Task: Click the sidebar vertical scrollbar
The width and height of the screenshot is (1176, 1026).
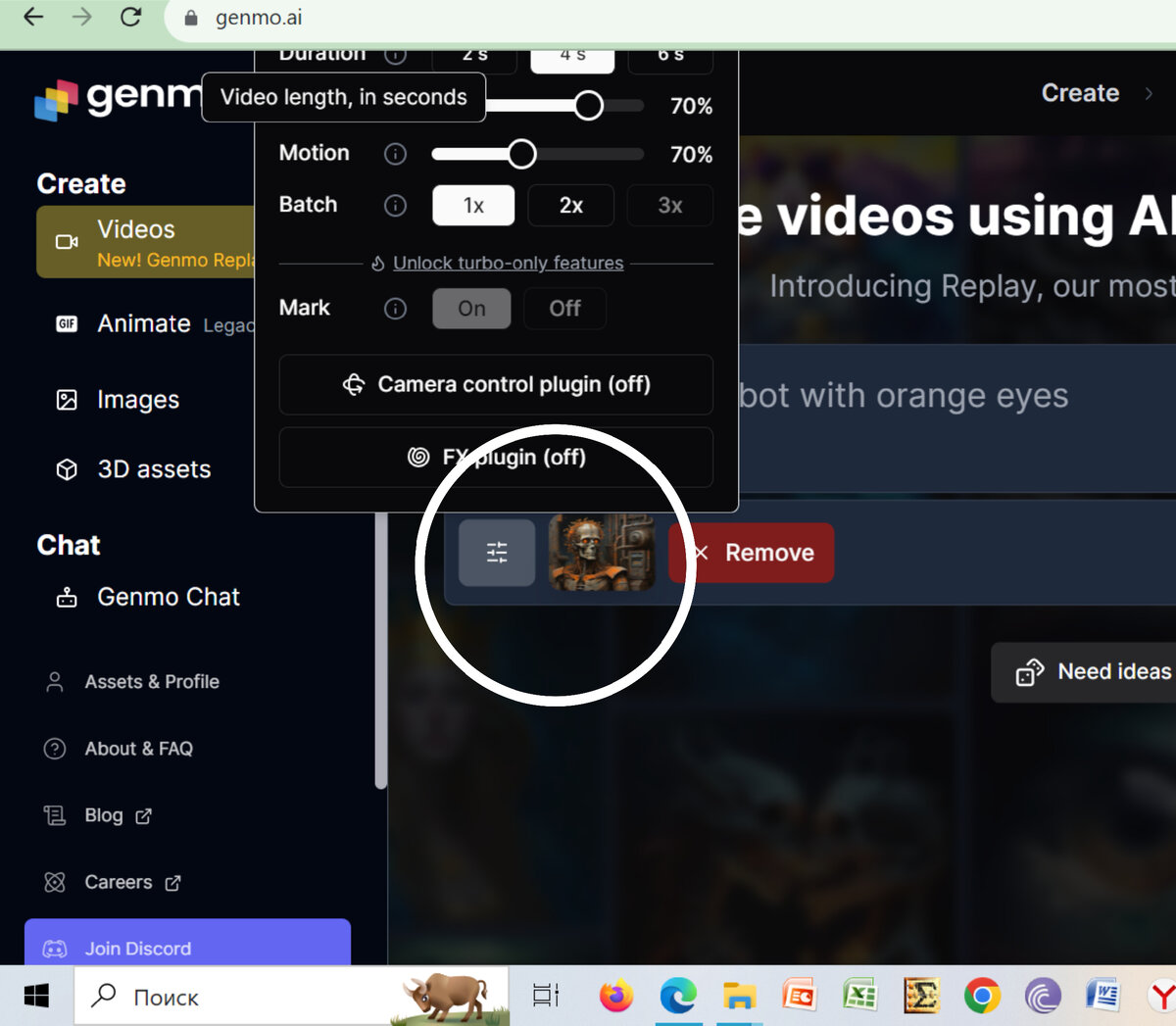Action: pyautogui.click(x=381, y=649)
